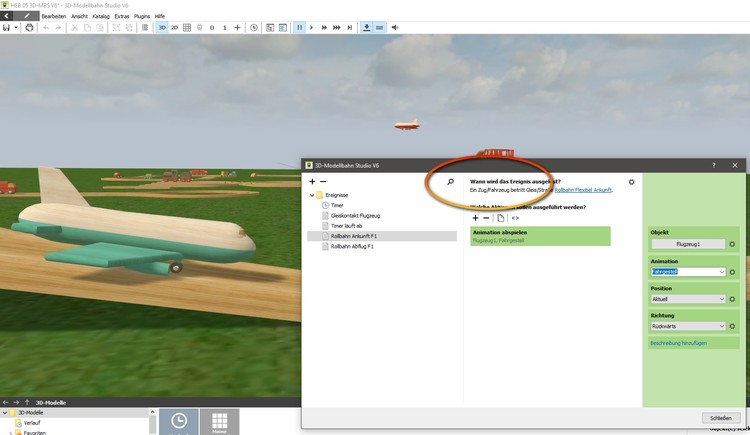Select the Timer event
This screenshot has width=750, height=435.
pyautogui.click(x=337, y=205)
